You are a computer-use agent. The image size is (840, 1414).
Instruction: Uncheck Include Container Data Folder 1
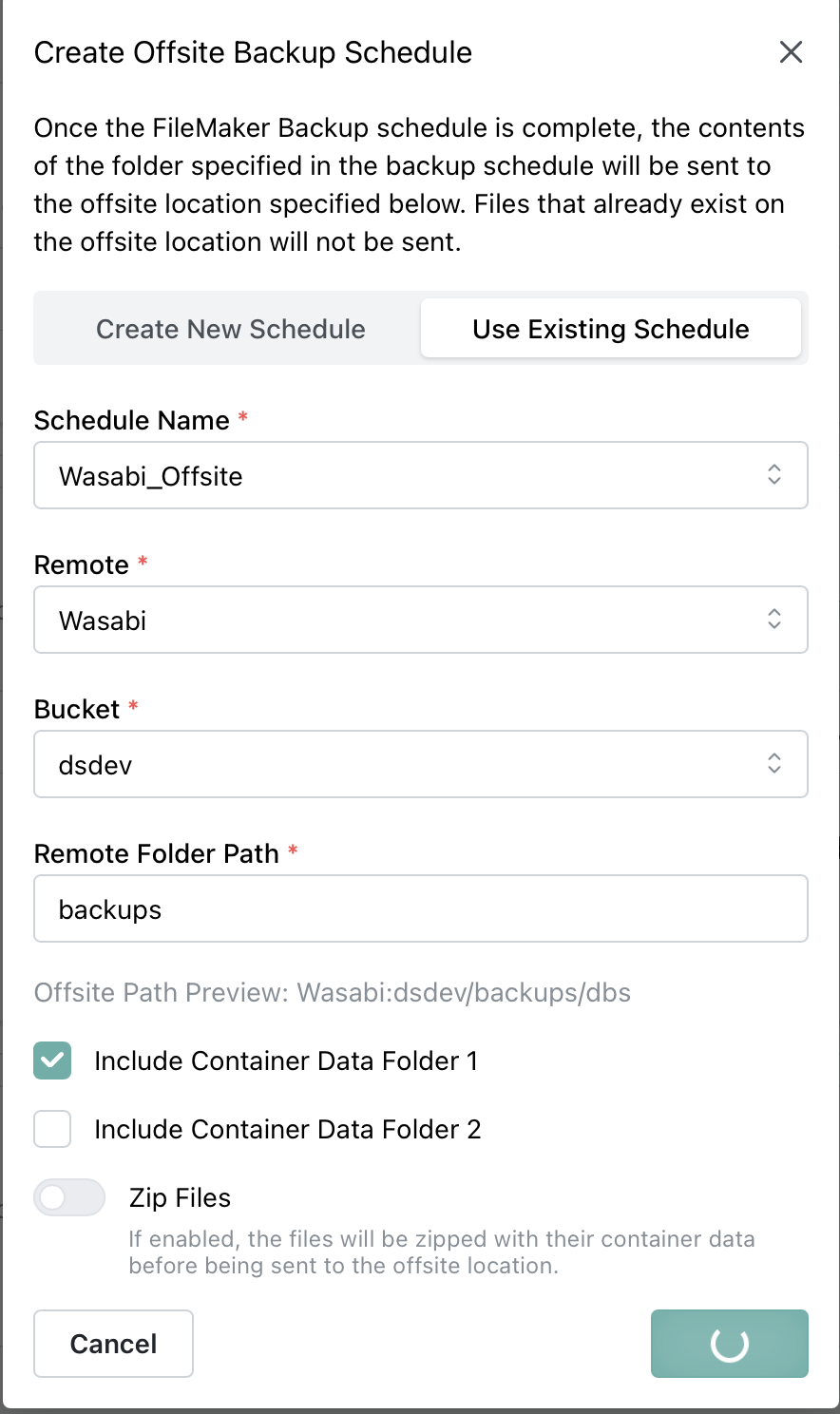pos(52,1060)
